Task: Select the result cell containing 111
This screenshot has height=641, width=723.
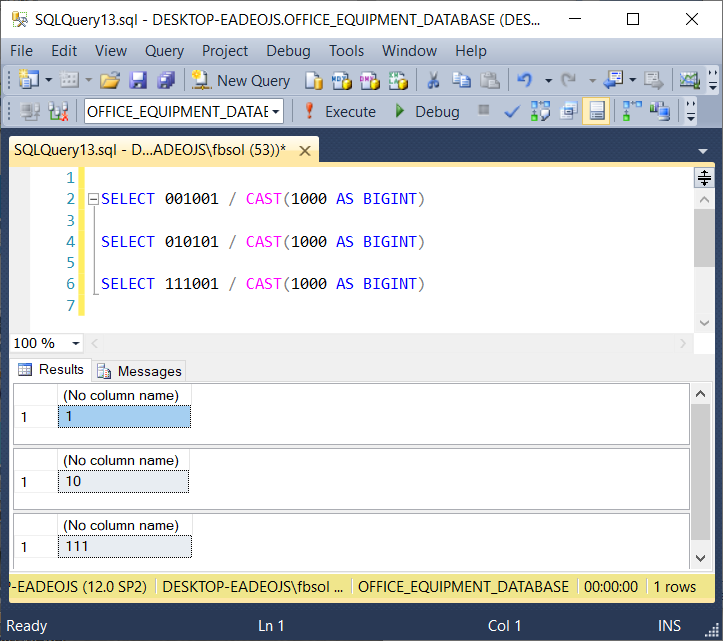Action: coord(124,546)
